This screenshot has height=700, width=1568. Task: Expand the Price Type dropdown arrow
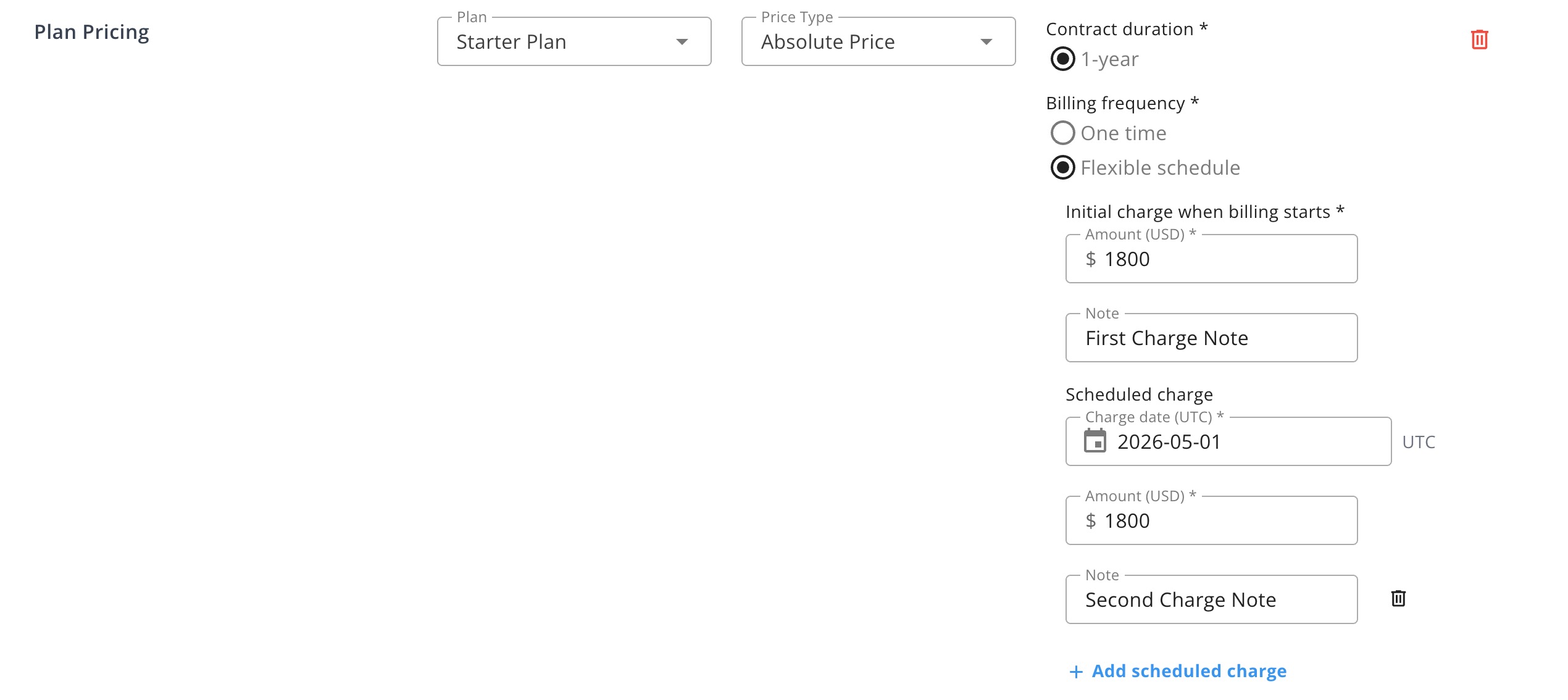[x=986, y=42]
